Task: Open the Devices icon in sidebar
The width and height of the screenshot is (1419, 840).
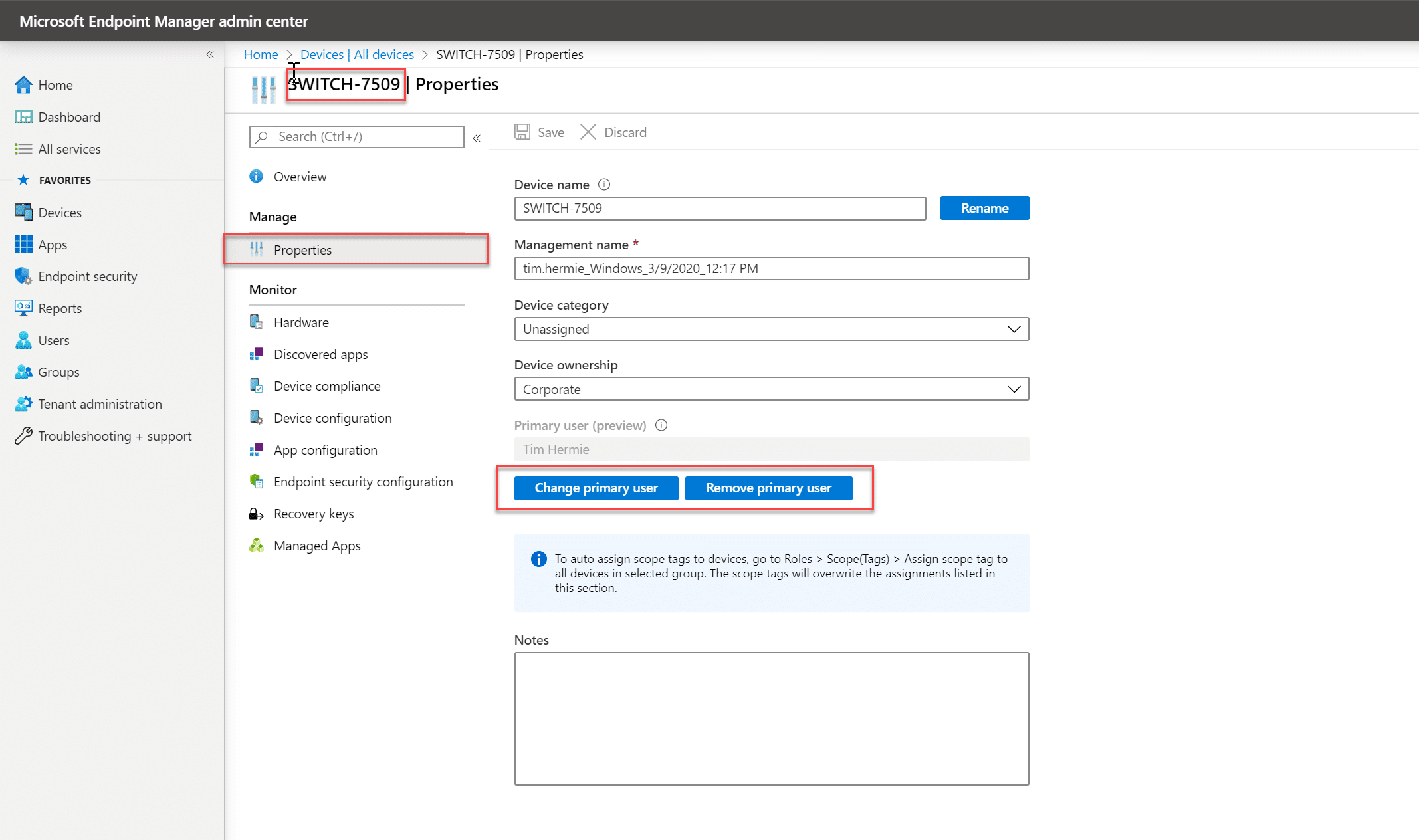Action: 23,213
